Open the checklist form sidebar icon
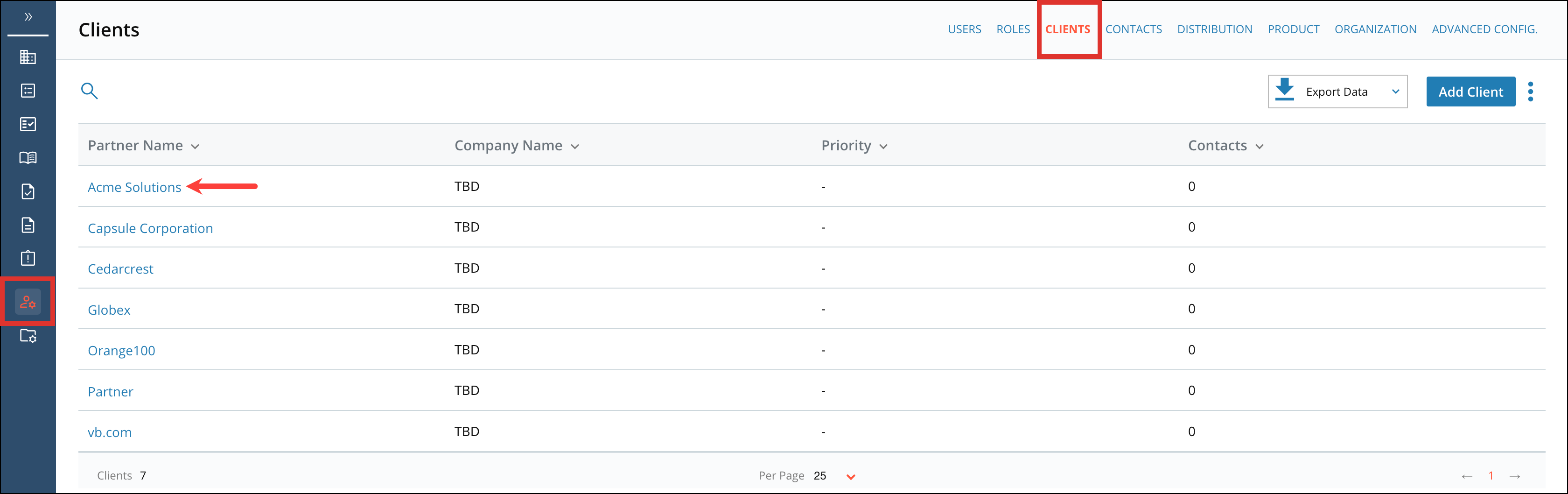This screenshot has height=494, width=1568. [28, 124]
